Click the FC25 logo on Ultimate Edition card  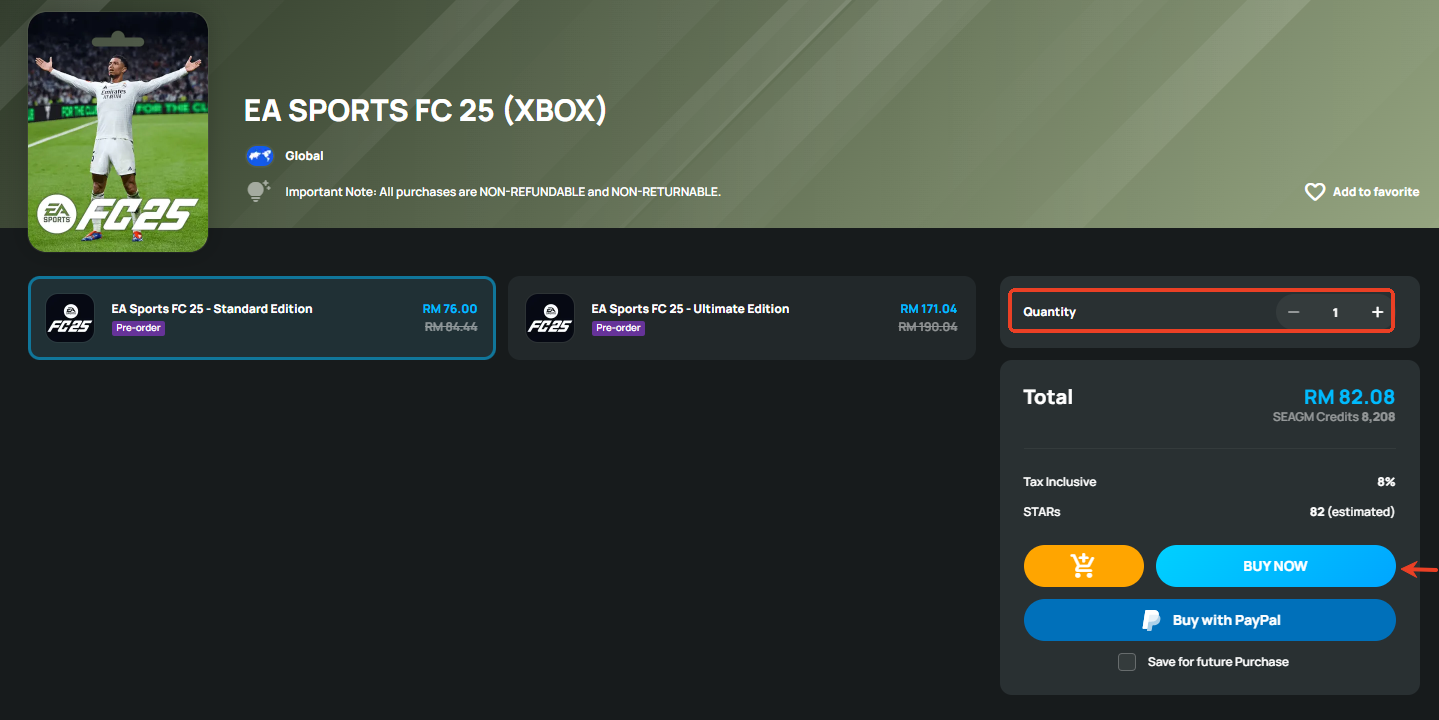tap(550, 318)
